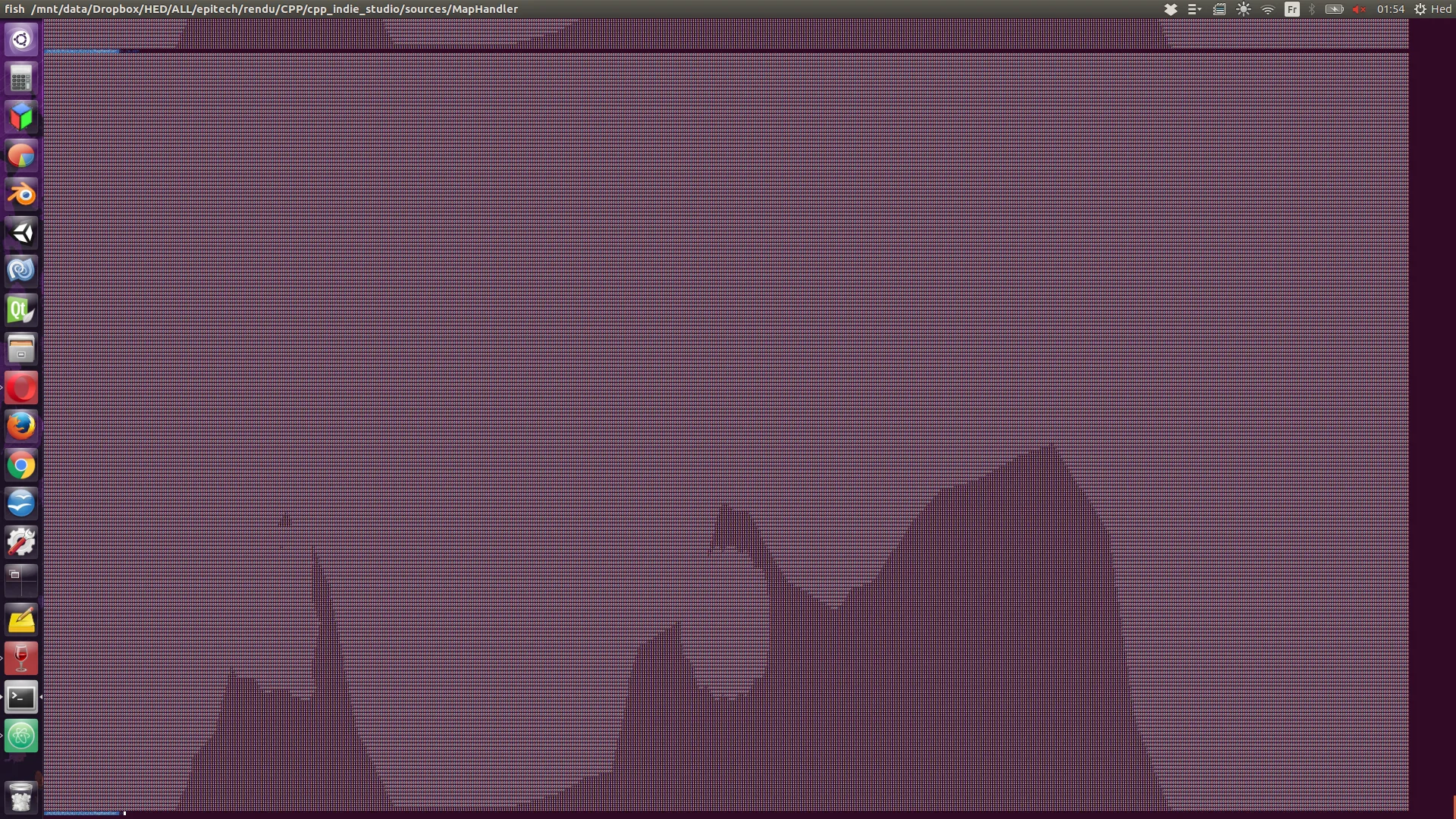
Task: Open the Wine launcher icon
Action: click(21, 658)
